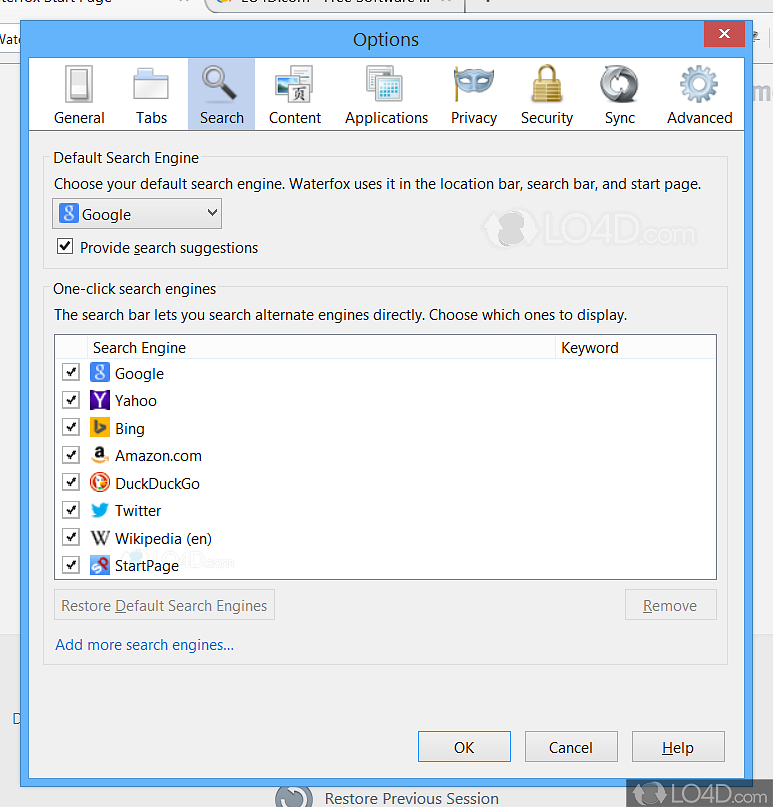Click the Keyword column header
This screenshot has height=807, width=773.
click(x=636, y=347)
